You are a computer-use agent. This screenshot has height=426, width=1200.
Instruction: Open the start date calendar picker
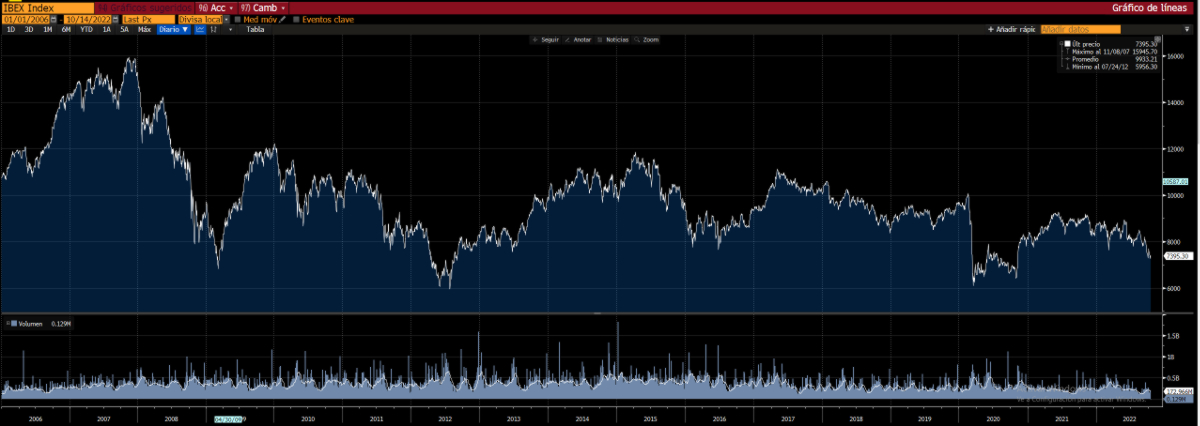(x=54, y=19)
